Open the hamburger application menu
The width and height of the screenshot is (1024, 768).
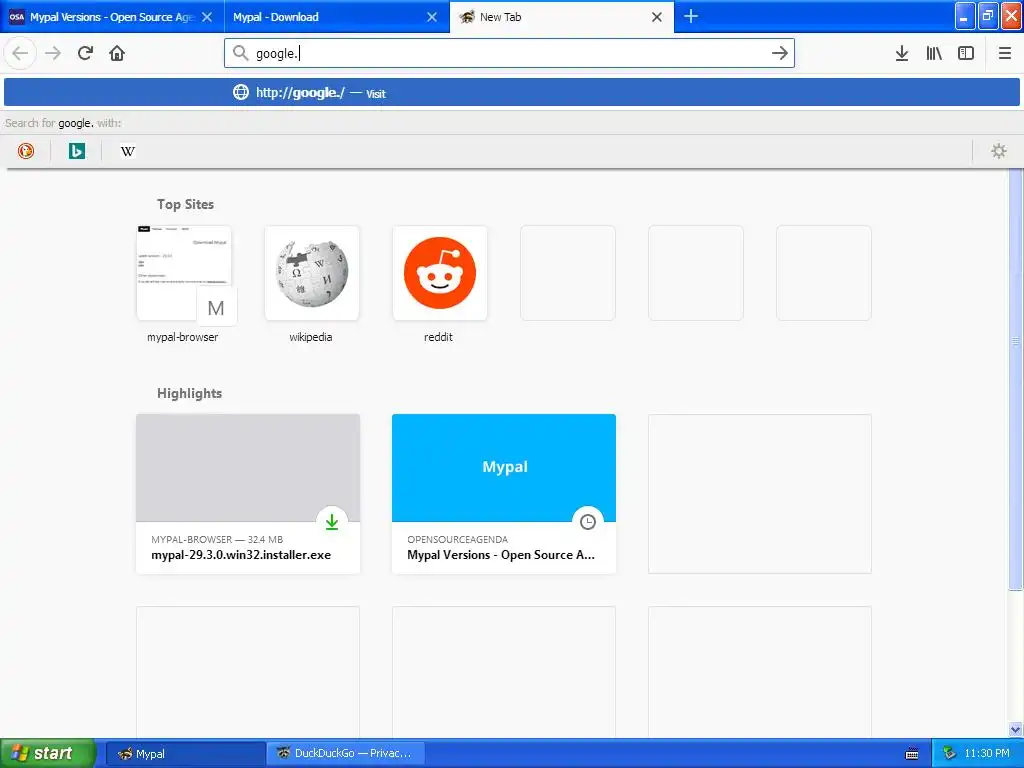[x=1004, y=53]
